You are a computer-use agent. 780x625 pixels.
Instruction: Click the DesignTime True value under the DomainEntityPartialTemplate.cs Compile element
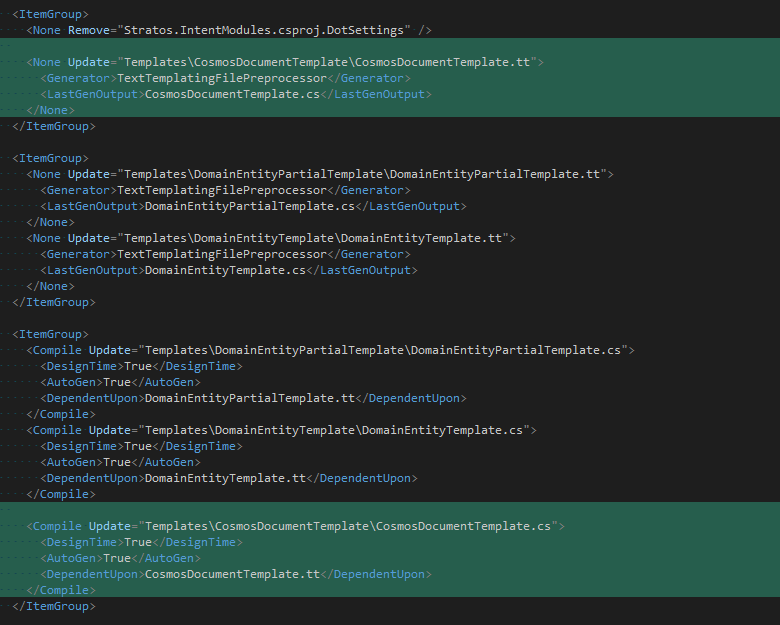click(x=138, y=366)
